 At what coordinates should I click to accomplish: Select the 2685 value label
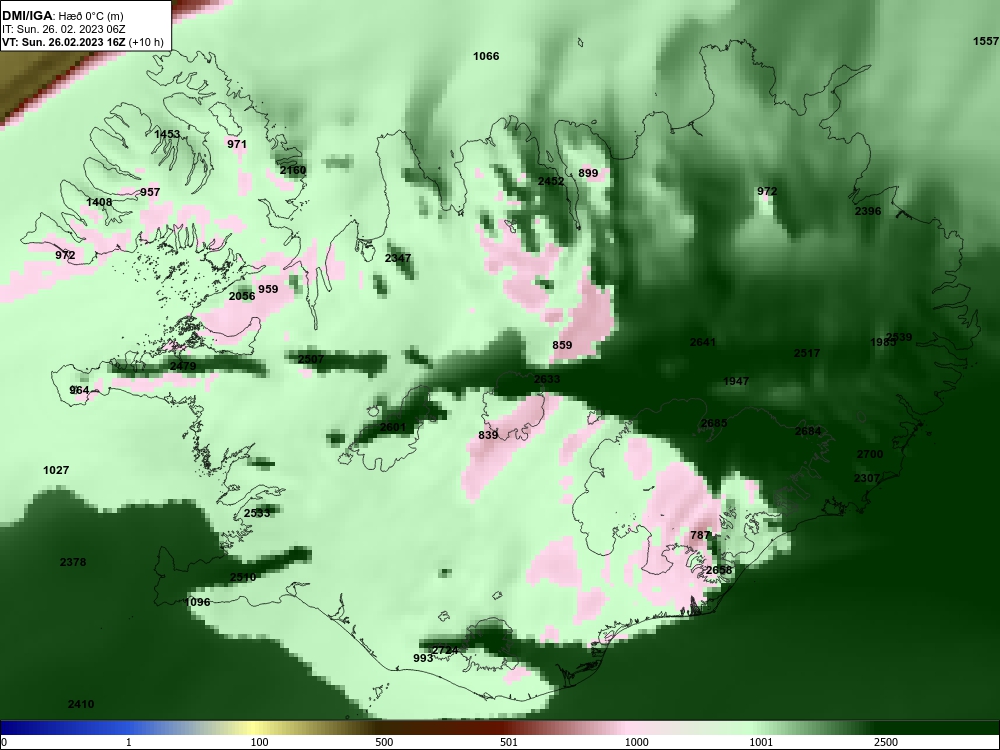pos(714,423)
